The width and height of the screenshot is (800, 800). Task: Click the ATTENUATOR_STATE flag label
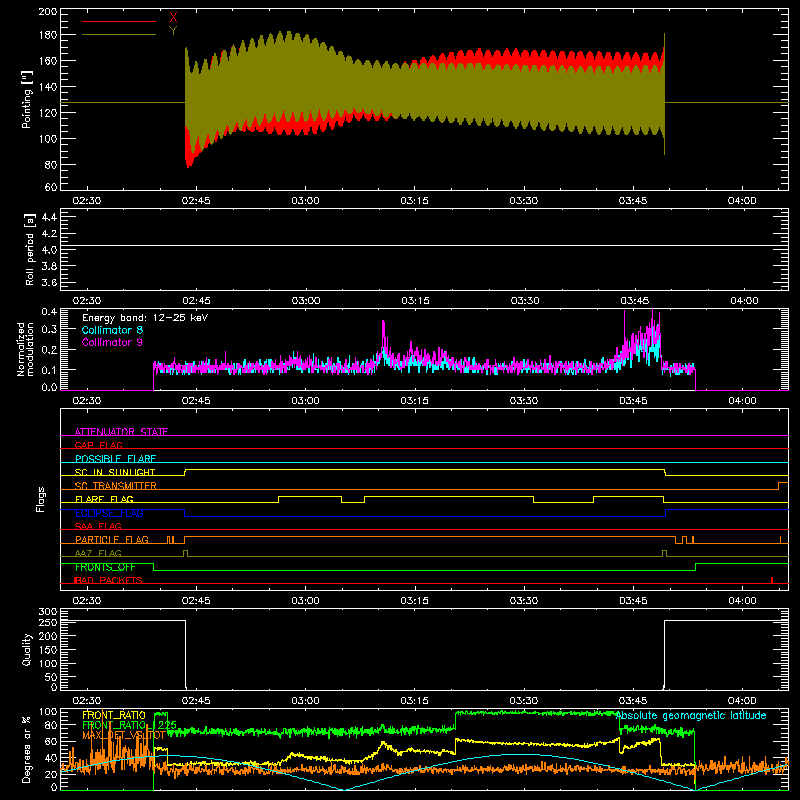pyautogui.click(x=121, y=432)
